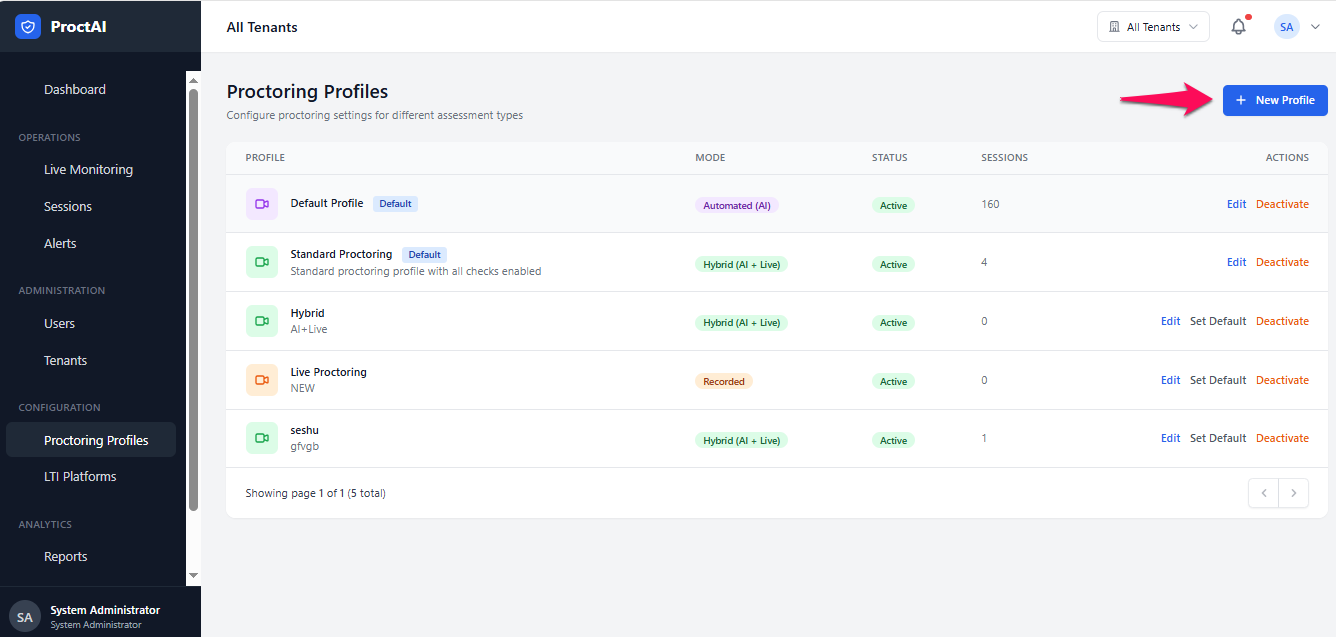Edit the Hybrid profile
The width and height of the screenshot is (1336, 637).
[x=1170, y=321]
